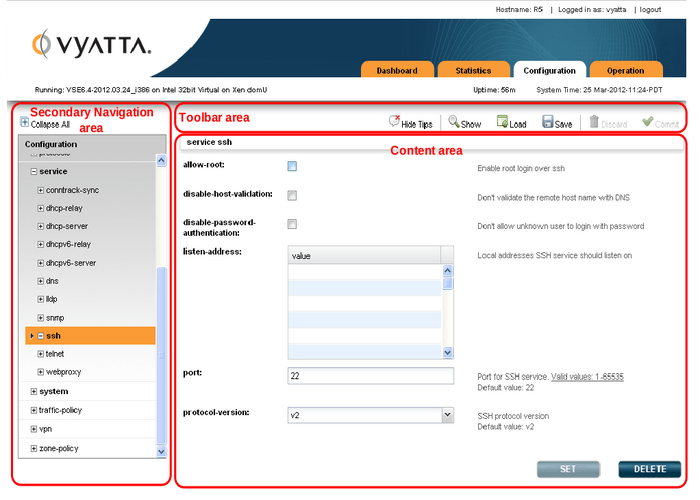Click the first listen-address row
700x500 pixels.
(365, 271)
